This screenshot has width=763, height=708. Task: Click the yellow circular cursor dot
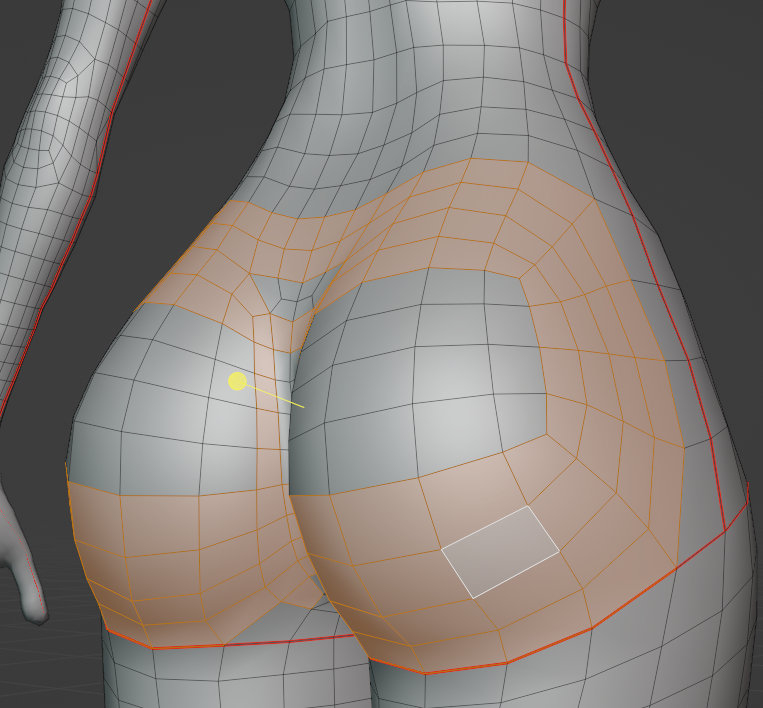pos(237,381)
